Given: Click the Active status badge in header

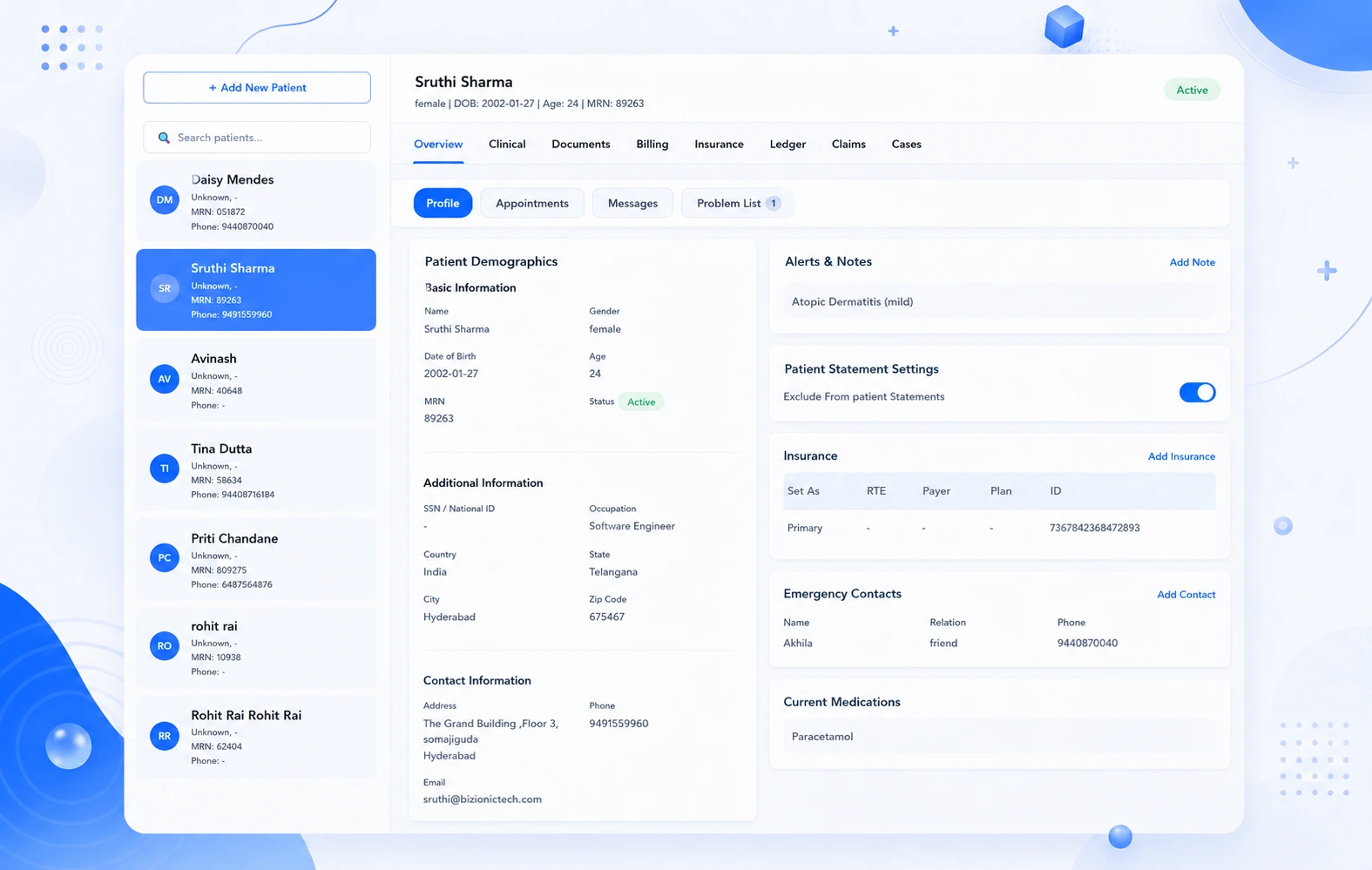Looking at the screenshot, I should [x=1192, y=90].
